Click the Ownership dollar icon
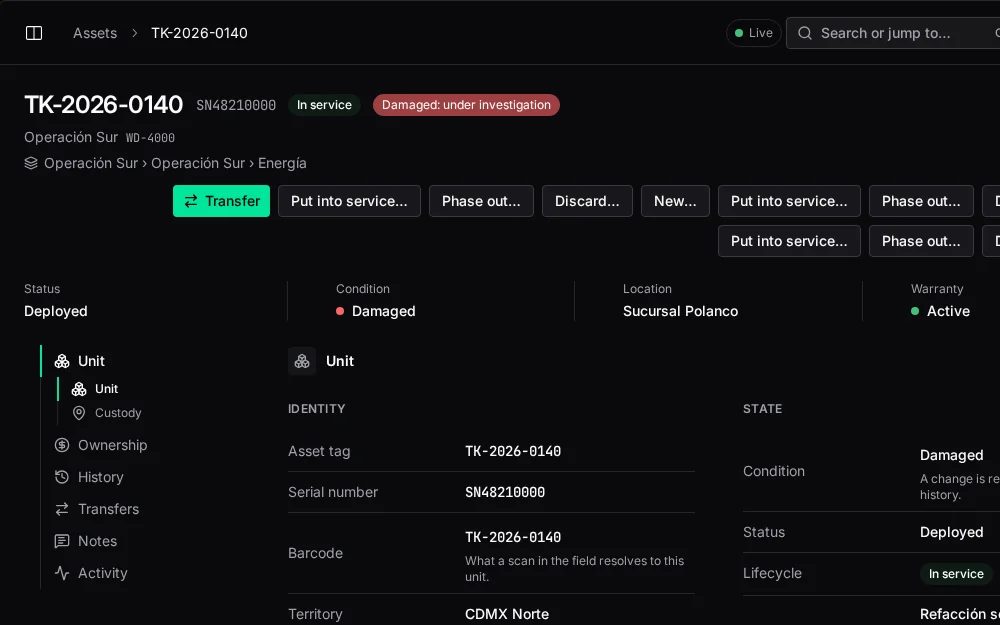Image resolution: width=1000 pixels, height=625 pixels. (62, 445)
